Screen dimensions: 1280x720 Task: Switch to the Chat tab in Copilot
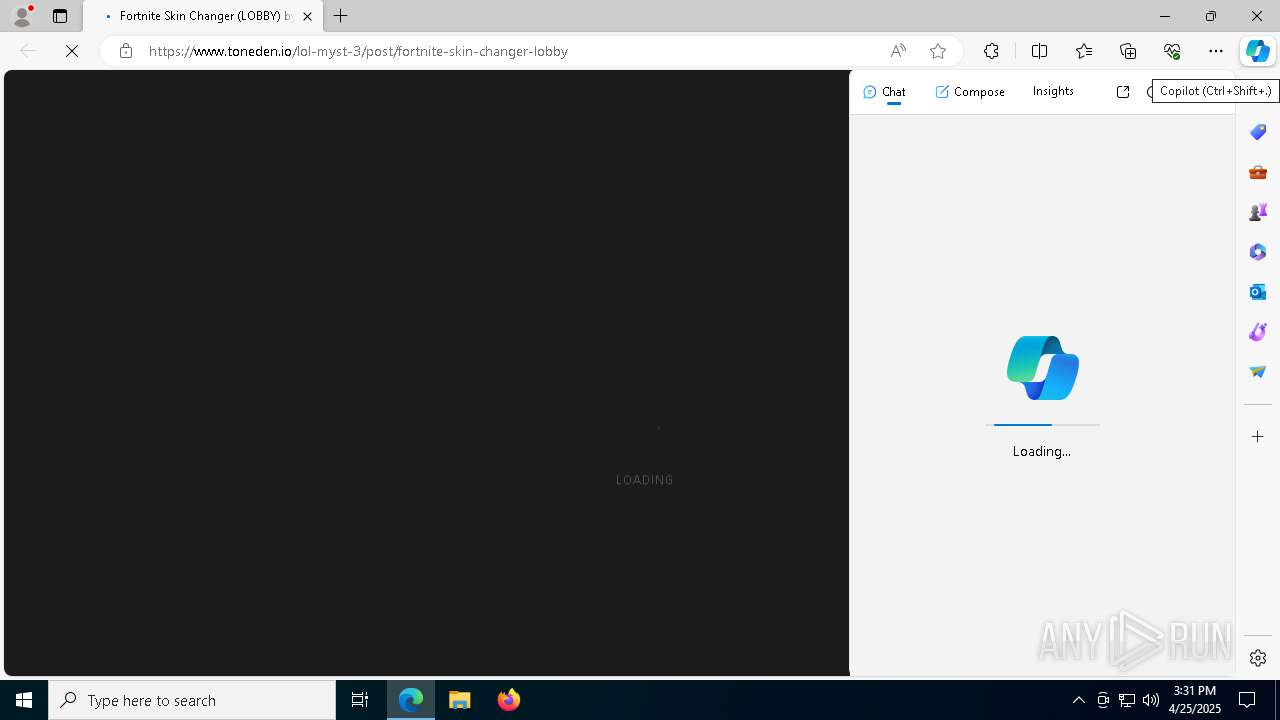(x=884, y=92)
